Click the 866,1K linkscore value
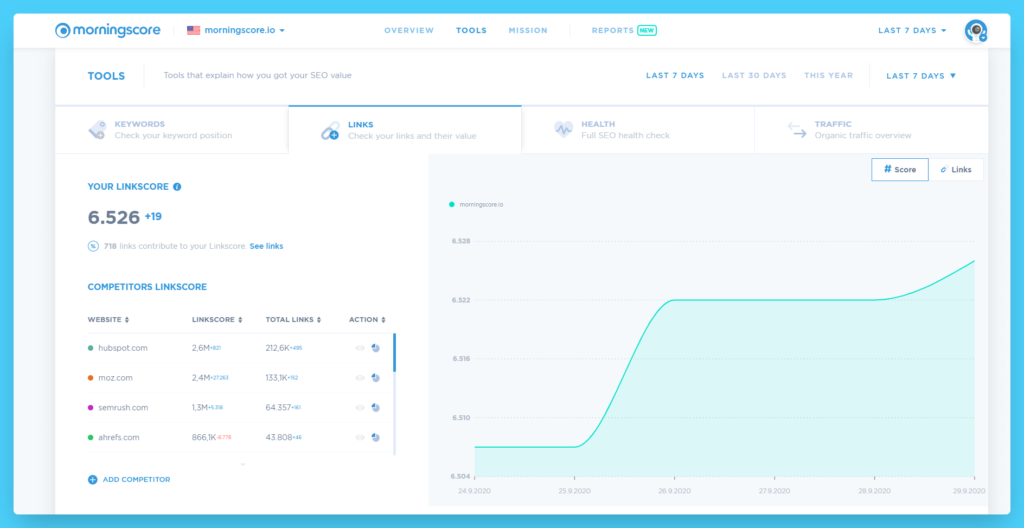 (204, 437)
